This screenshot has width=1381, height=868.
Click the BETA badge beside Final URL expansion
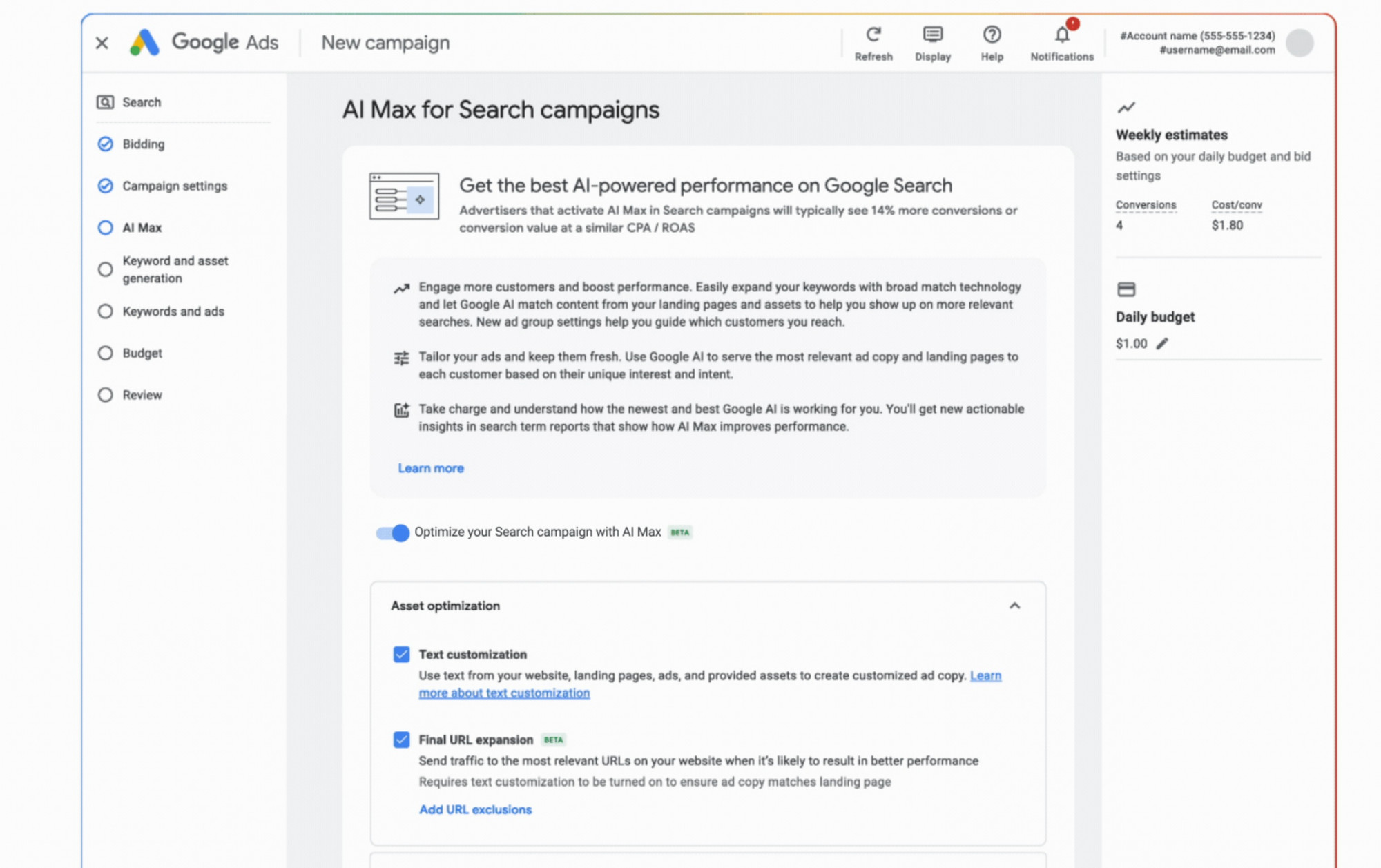click(x=554, y=740)
